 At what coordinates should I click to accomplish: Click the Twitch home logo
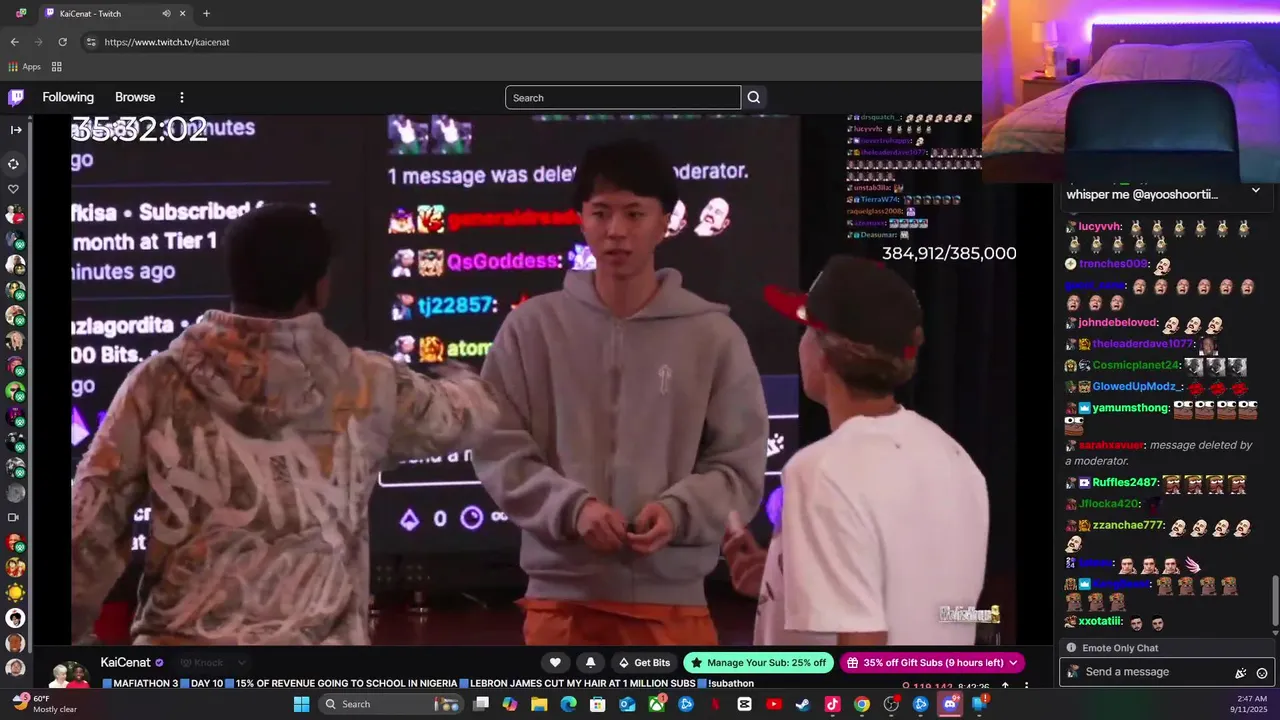coord(16,97)
